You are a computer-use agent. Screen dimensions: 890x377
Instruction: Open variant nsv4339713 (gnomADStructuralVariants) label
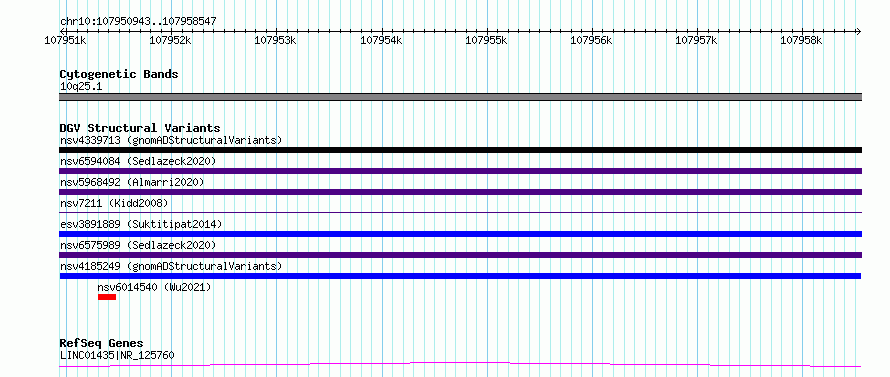pos(171,140)
